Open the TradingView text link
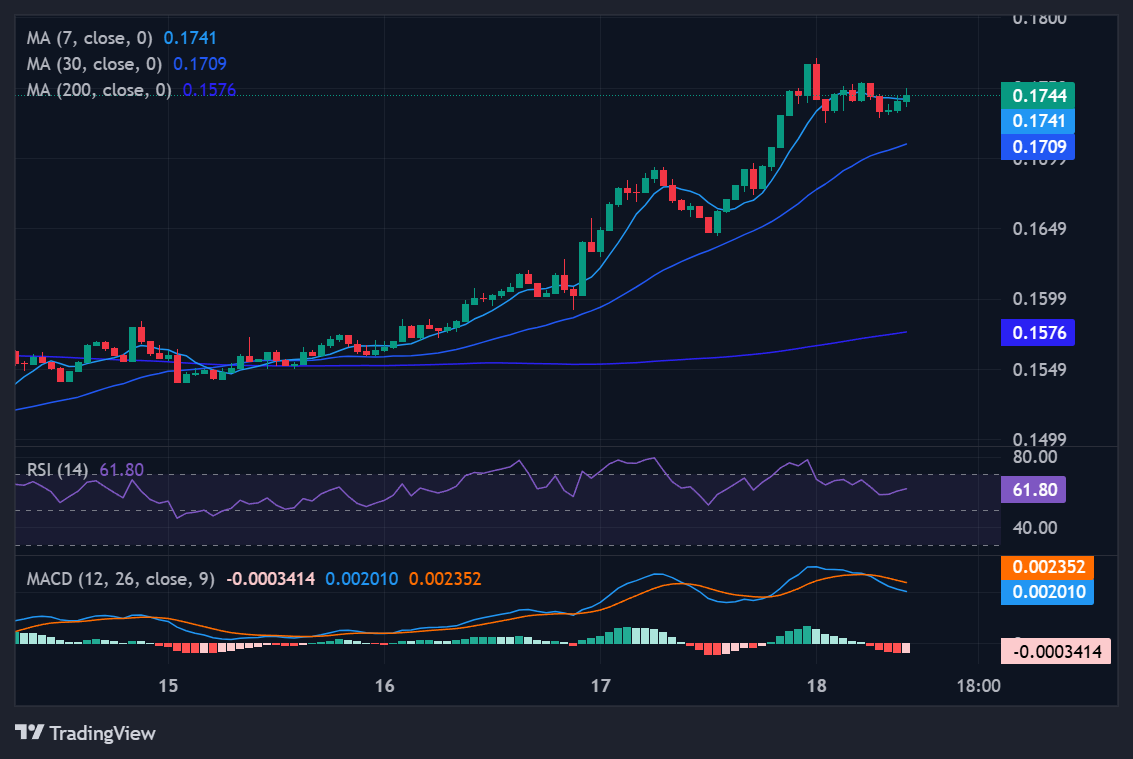The height and width of the screenshot is (759, 1133). point(102,733)
